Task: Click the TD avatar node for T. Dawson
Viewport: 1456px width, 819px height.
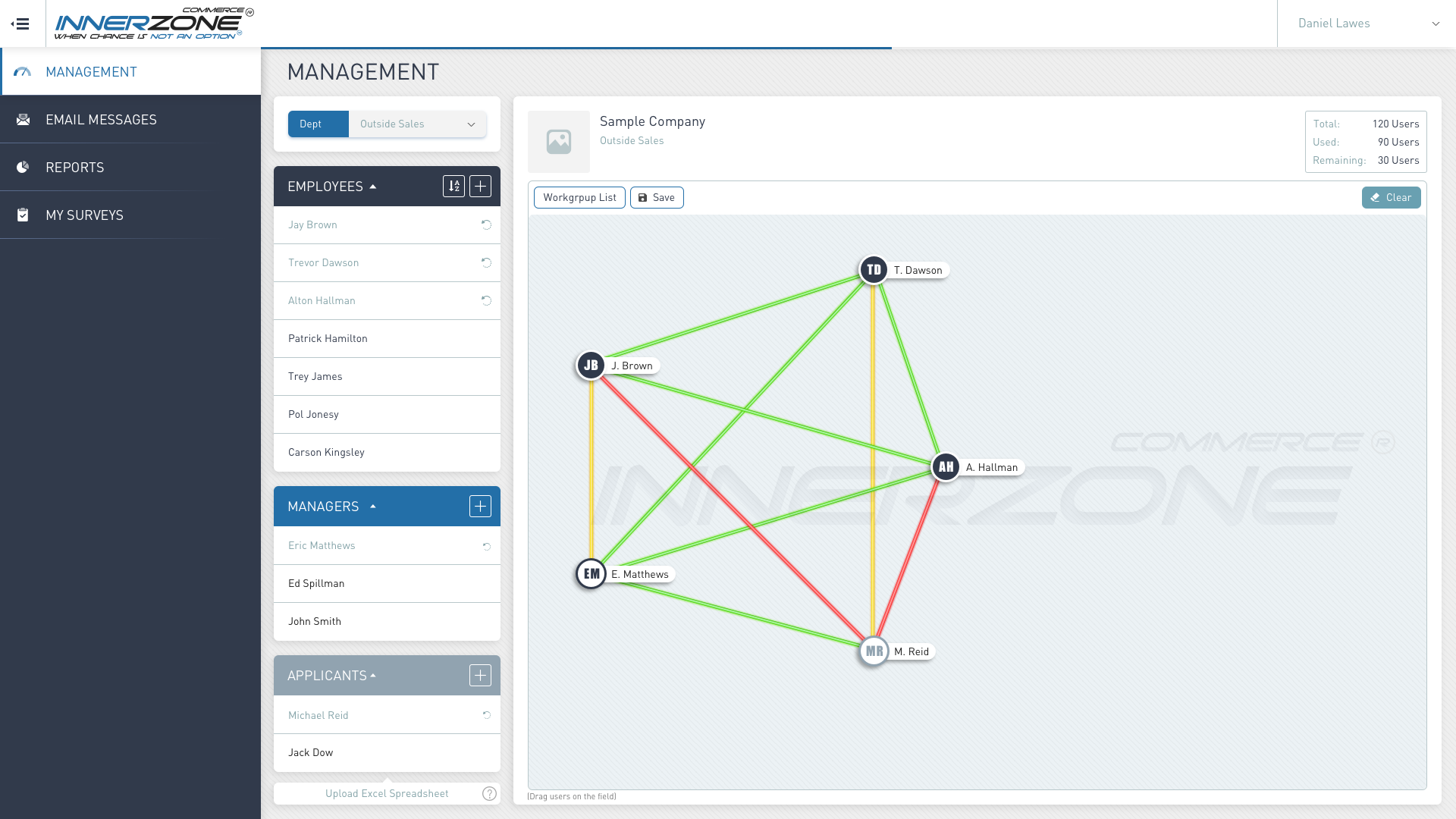Action: point(874,270)
